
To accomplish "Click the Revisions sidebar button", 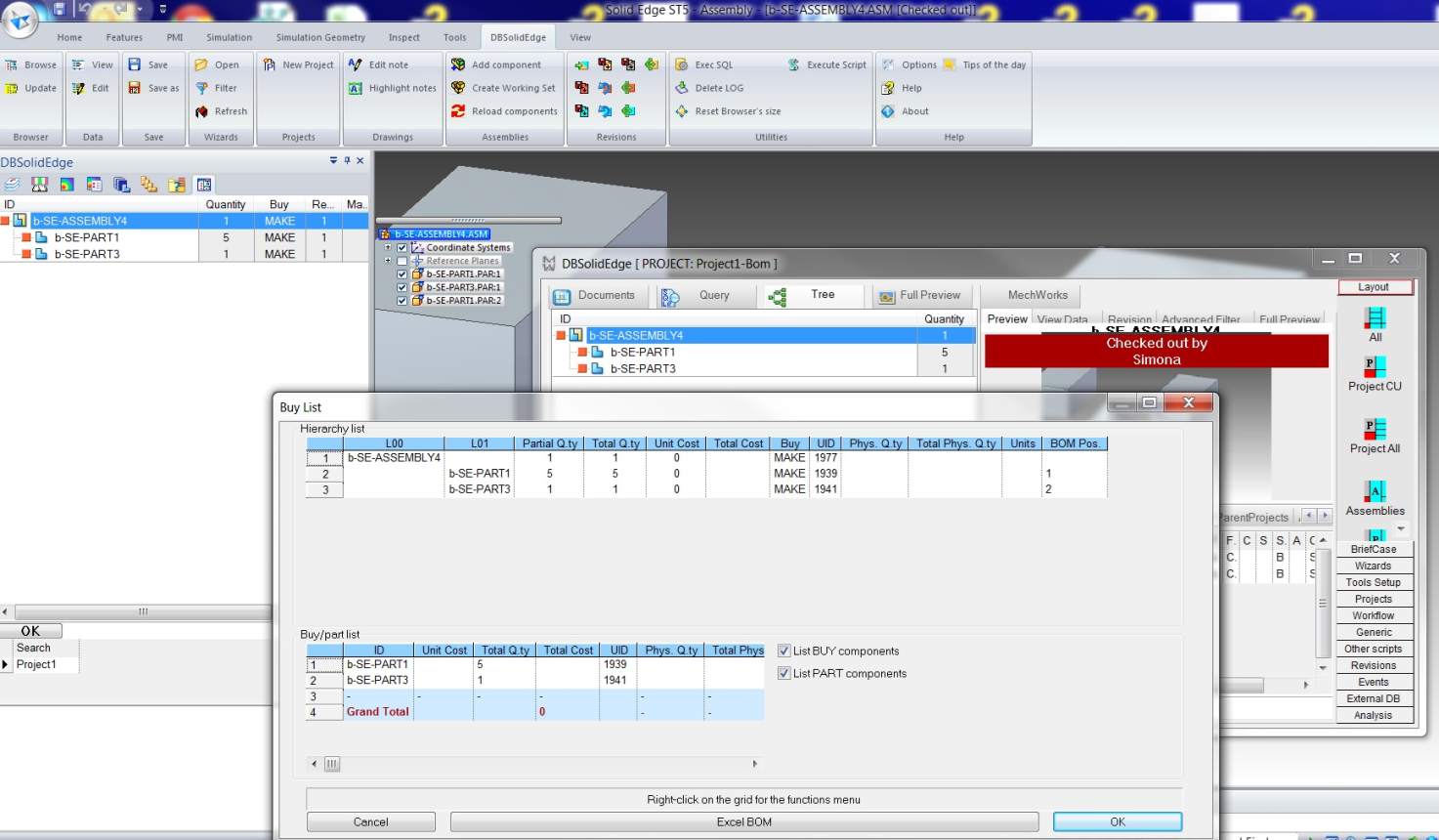I will pyautogui.click(x=1373, y=665).
